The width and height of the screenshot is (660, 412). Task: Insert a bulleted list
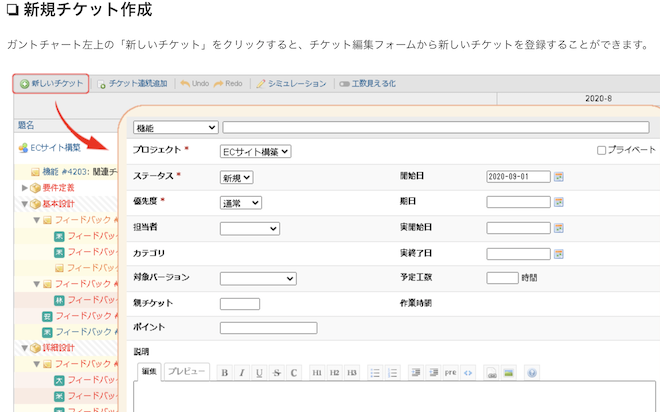coord(375,373)
